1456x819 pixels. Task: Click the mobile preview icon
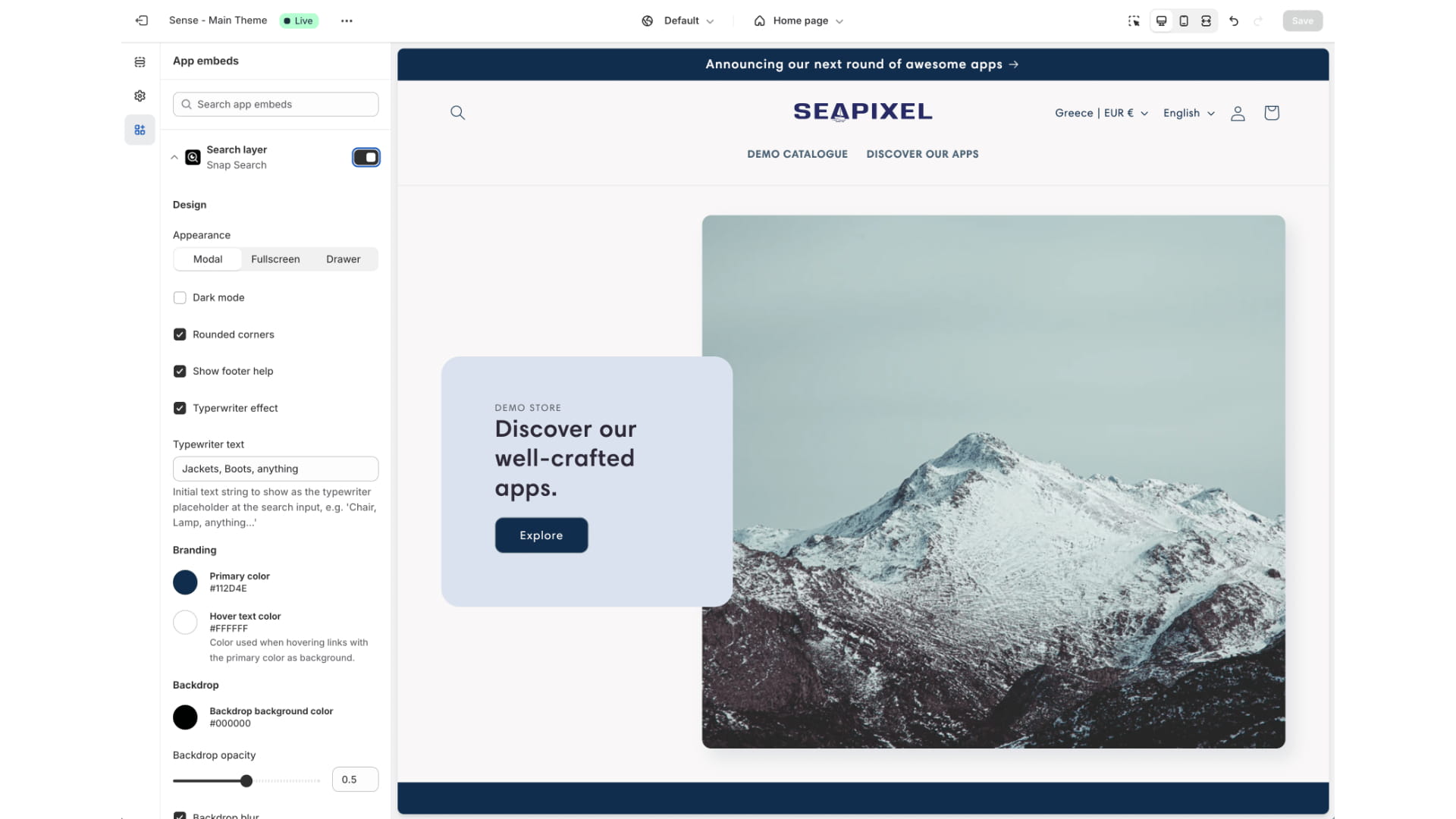[x=1183, y=20]
